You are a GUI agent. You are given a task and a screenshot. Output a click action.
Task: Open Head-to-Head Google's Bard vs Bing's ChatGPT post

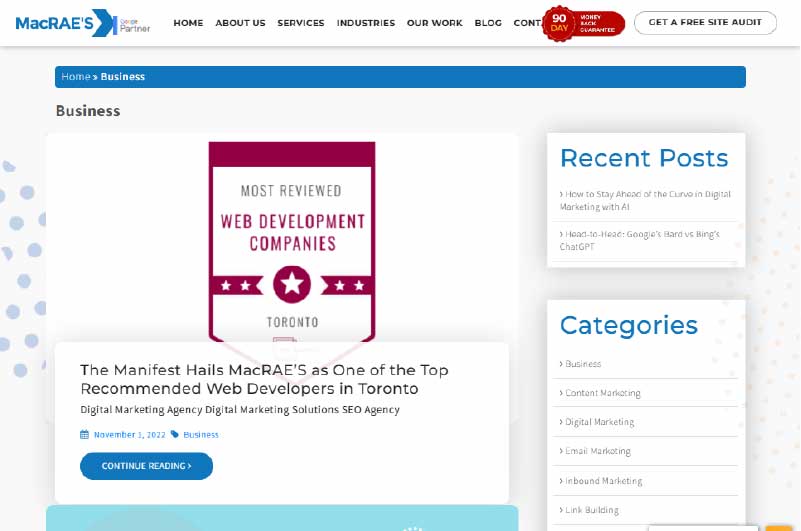pos(640,240)
